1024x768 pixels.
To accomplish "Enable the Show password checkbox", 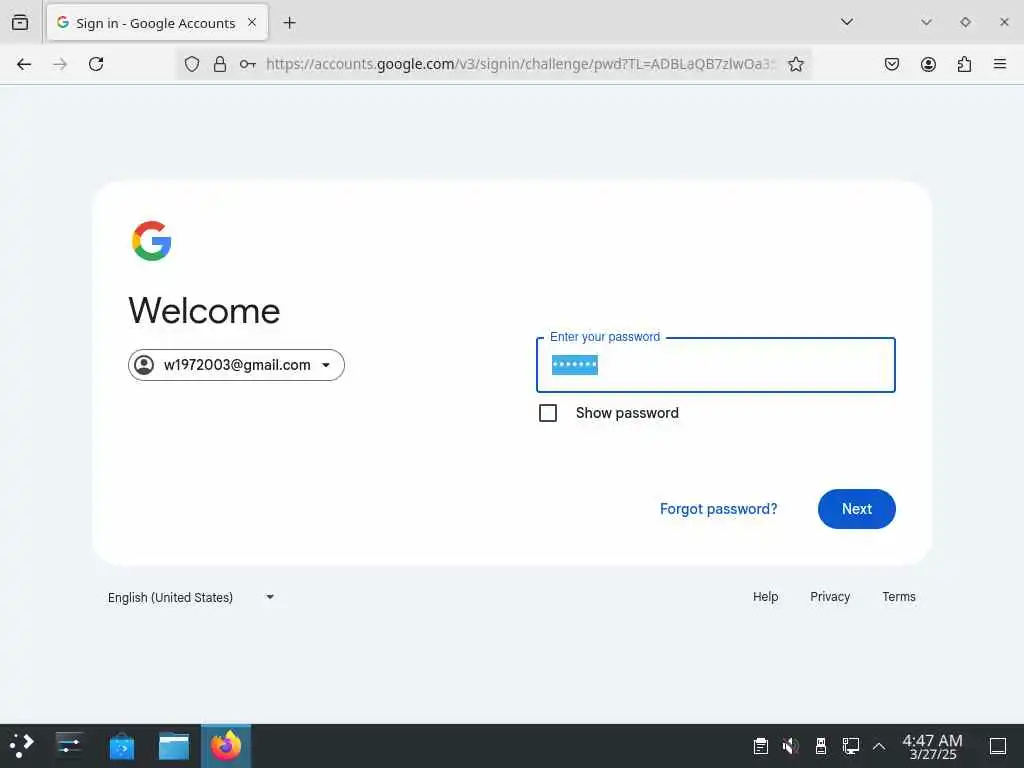I will 548,413.
